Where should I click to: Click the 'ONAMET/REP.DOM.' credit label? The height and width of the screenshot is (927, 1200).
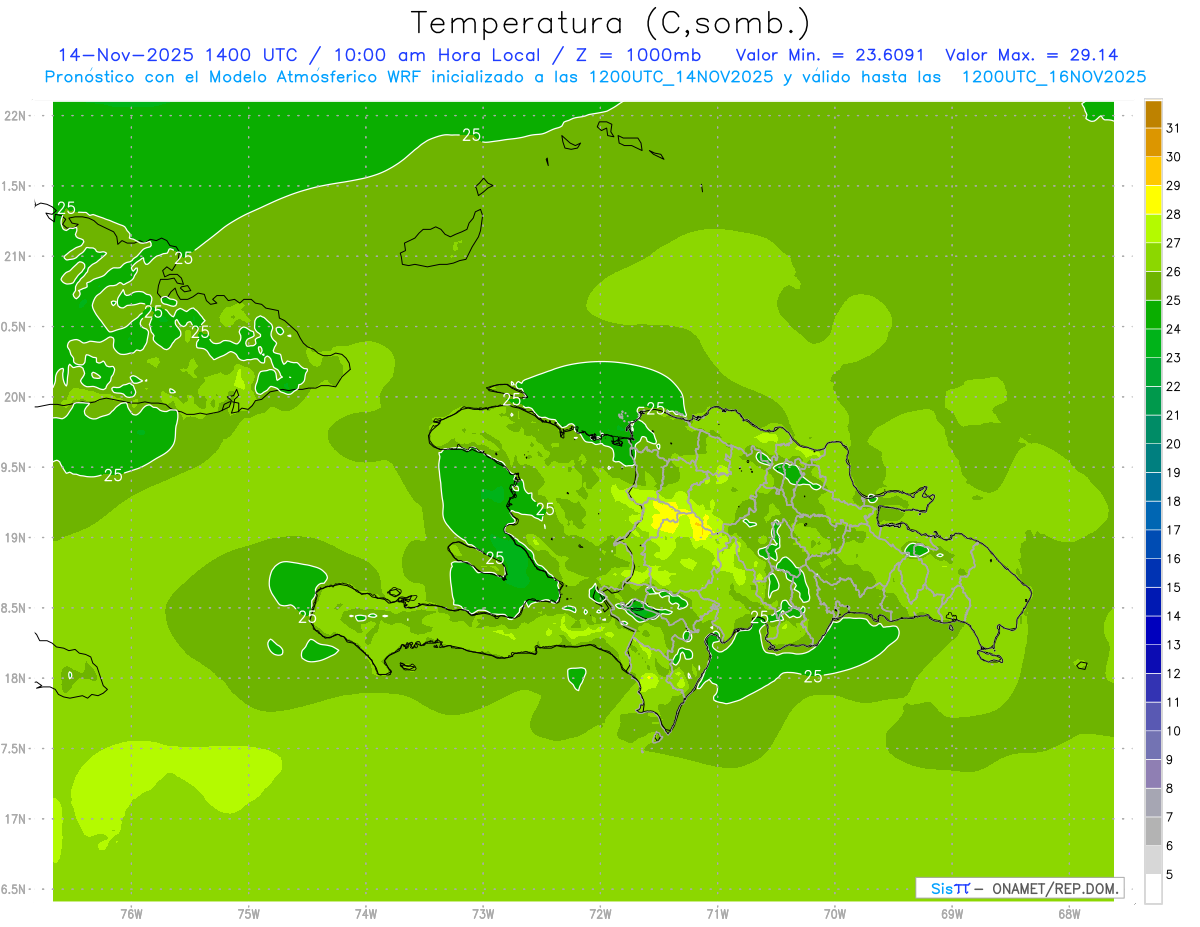point(1055,888)
